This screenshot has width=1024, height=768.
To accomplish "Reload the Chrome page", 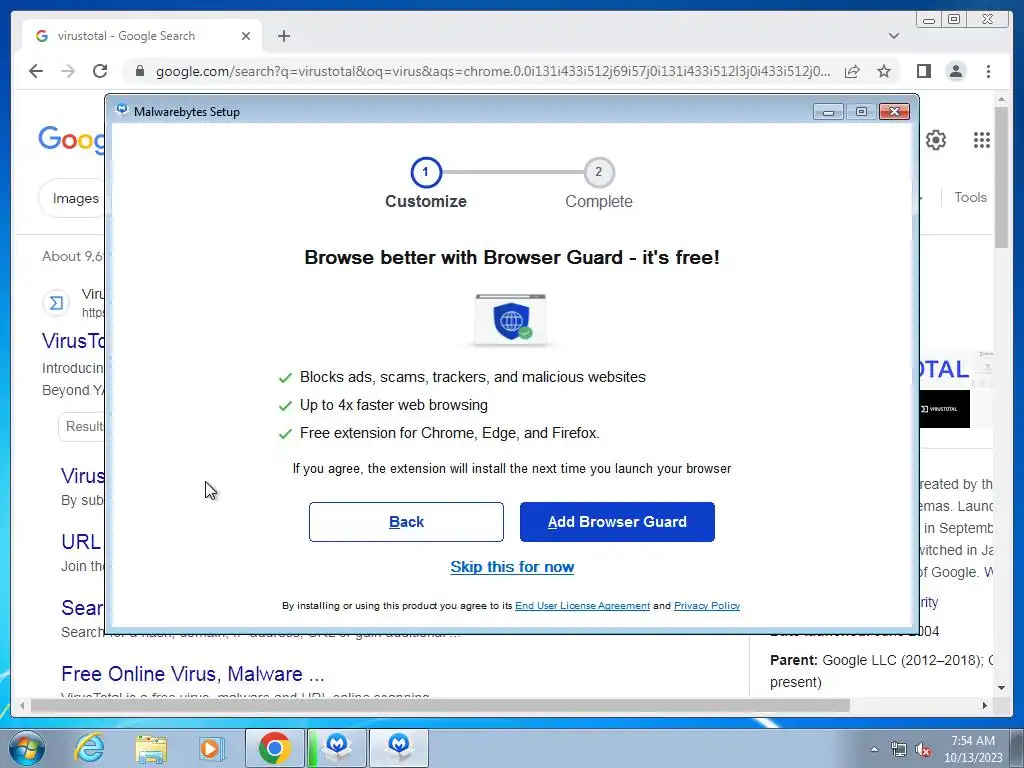I will pyautogui.click(x=100, y=71).
